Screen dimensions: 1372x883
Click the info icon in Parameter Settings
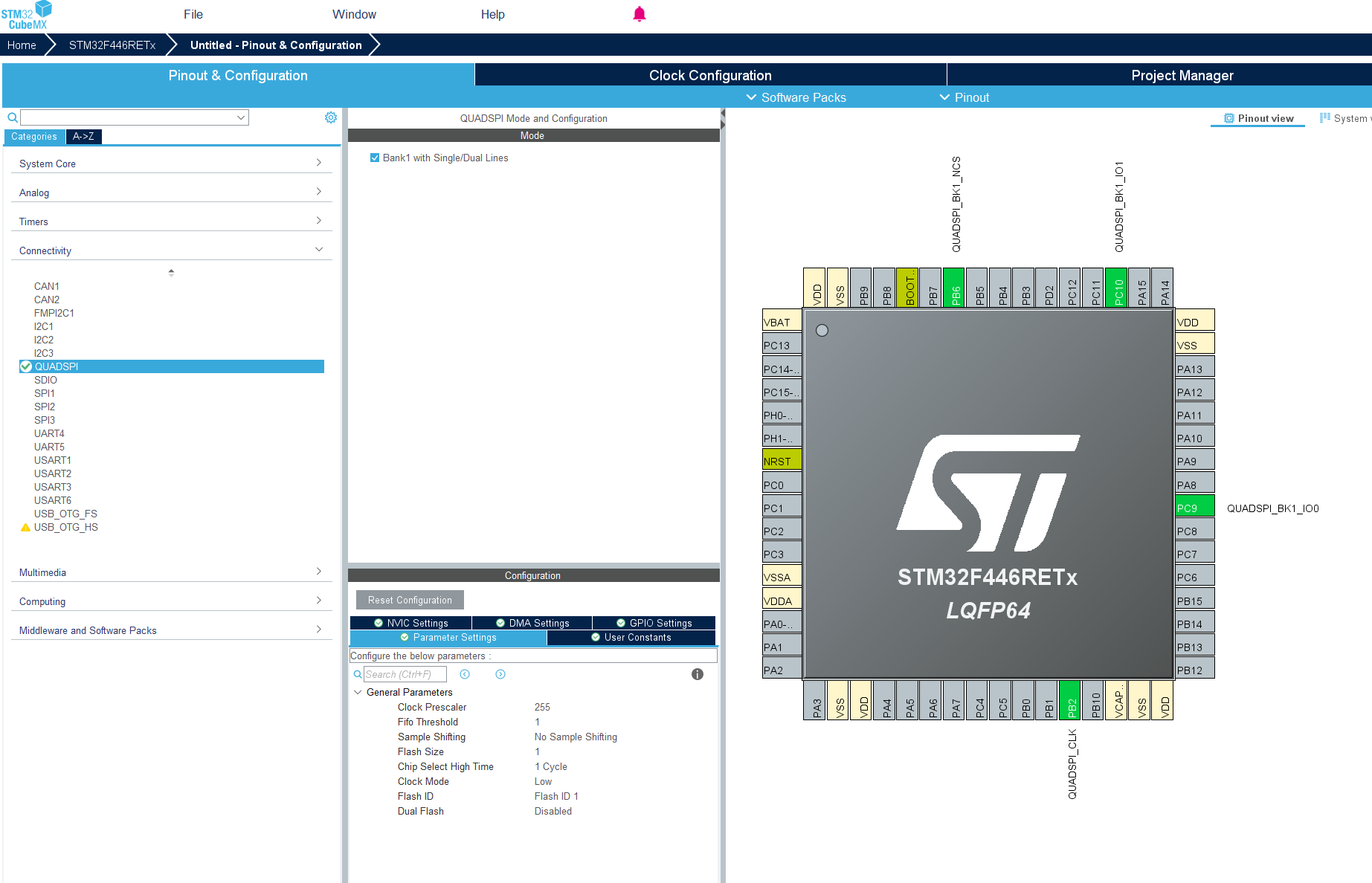coord(697,674)
